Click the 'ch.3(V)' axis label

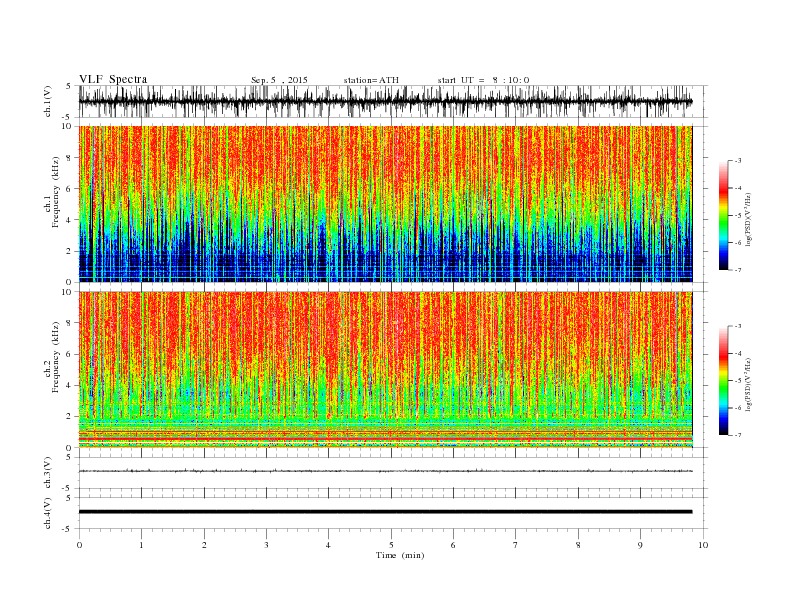(x=48, y=473)
